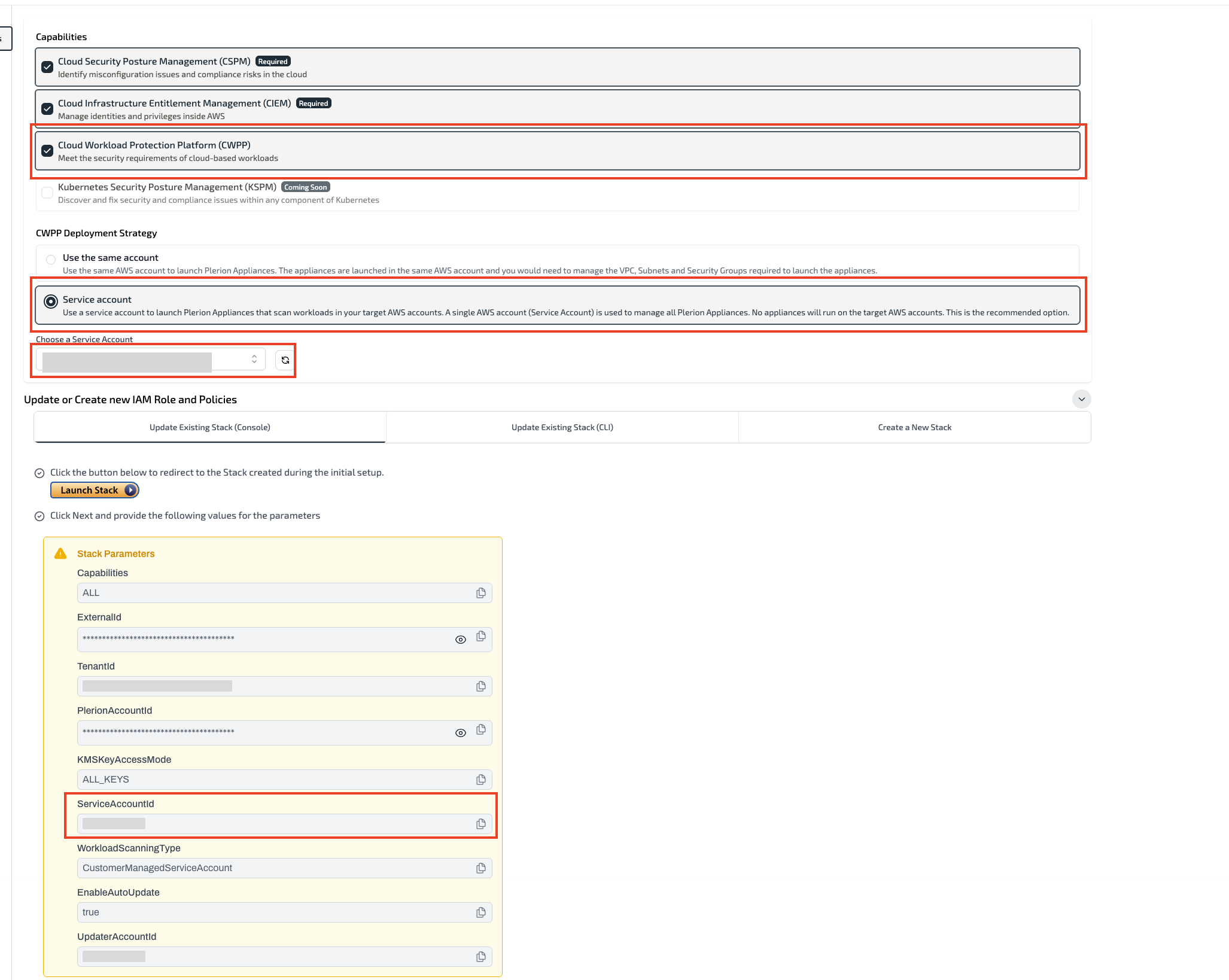1229x980 pixels.
Task: Click the 'Stack Parameters' heading
Action: (x=116, y=554)
